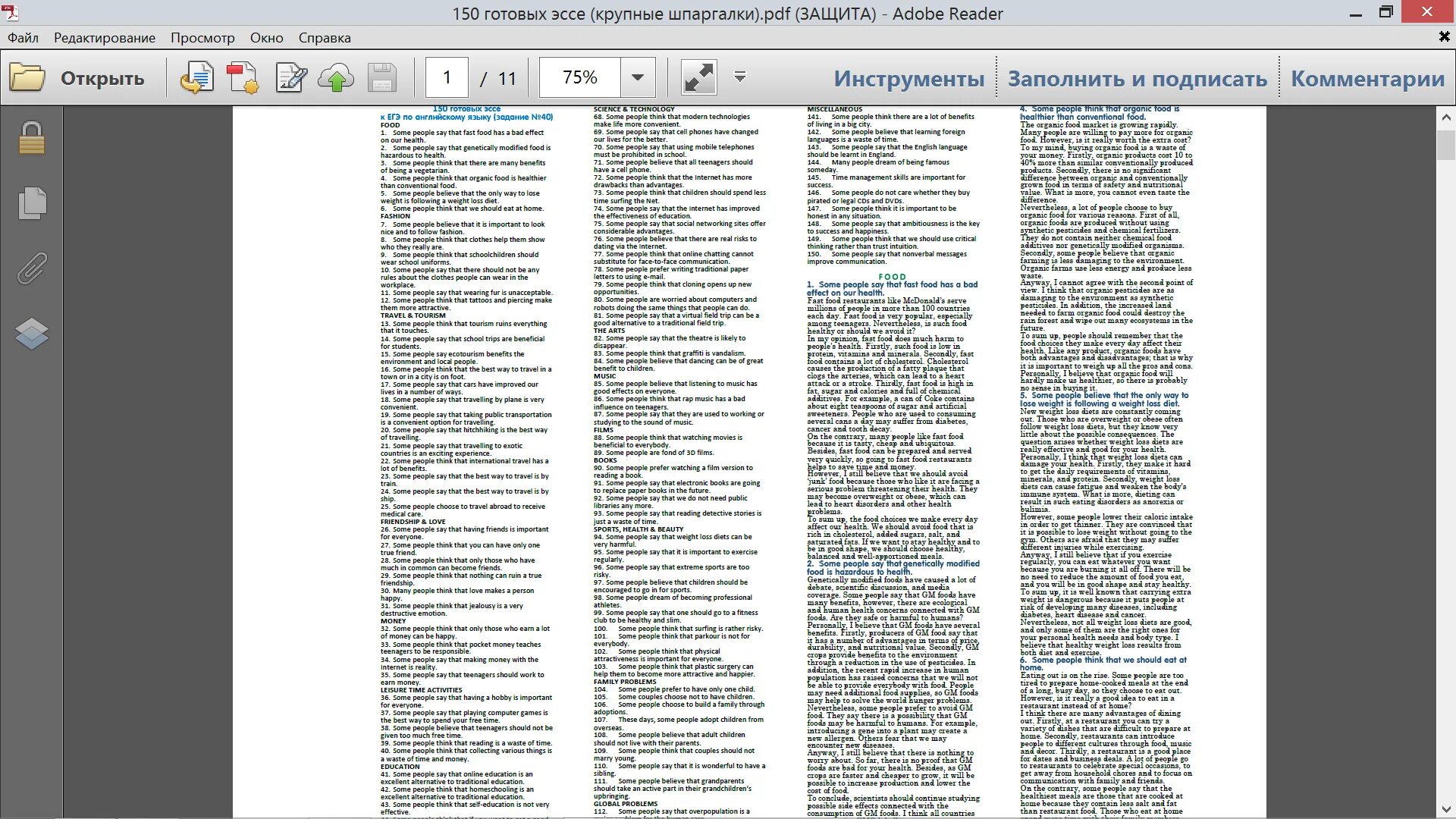
Task: Click the 'MONEY' section heading
Action: pyautogui.click(x=393, y=621)
